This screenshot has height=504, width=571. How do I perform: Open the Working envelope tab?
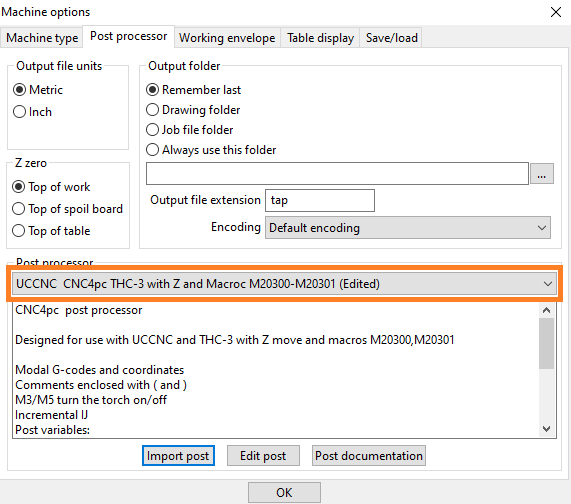[x=227, y=38]
